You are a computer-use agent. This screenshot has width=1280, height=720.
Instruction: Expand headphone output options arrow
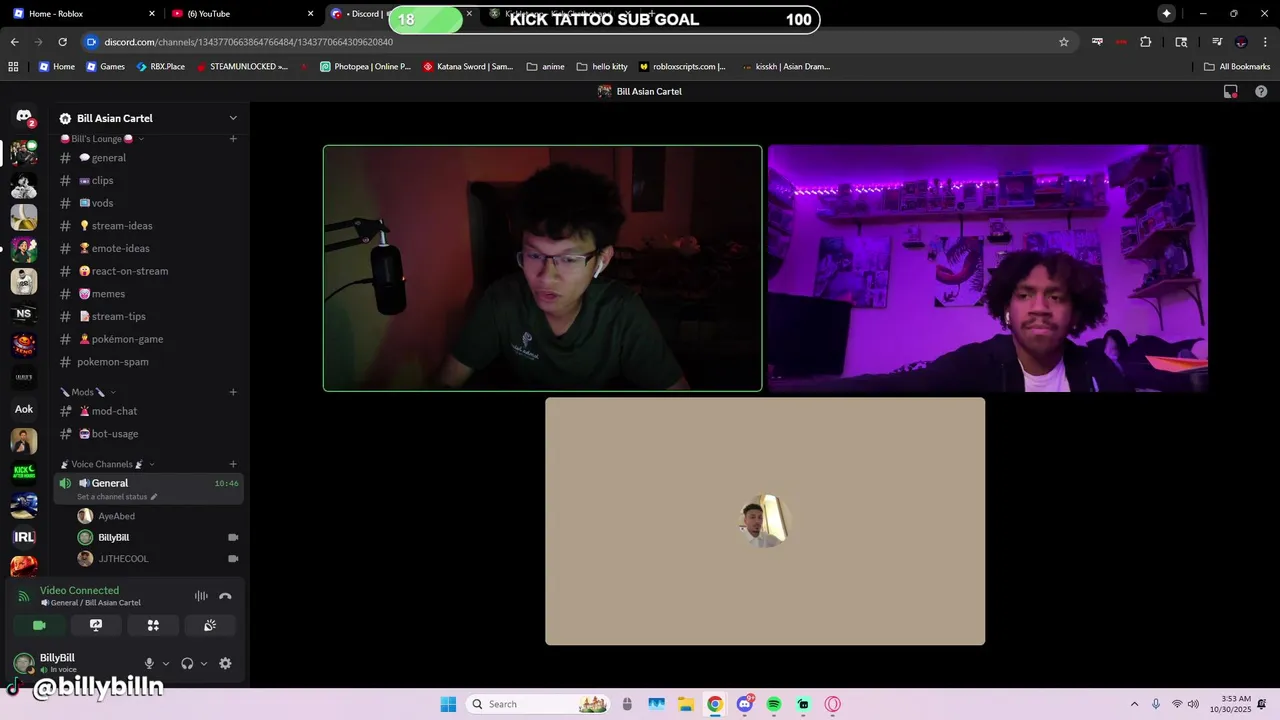tap(204, 663)
